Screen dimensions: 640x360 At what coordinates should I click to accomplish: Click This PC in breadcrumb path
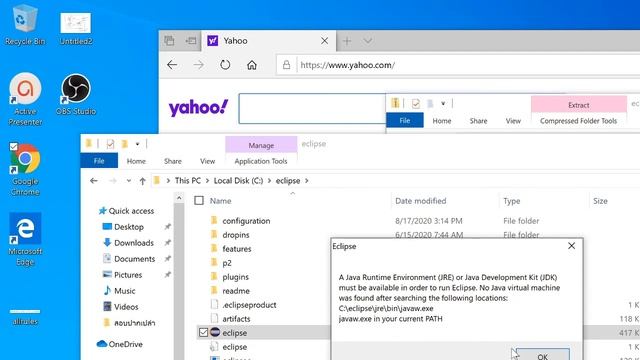coord(188,180)
